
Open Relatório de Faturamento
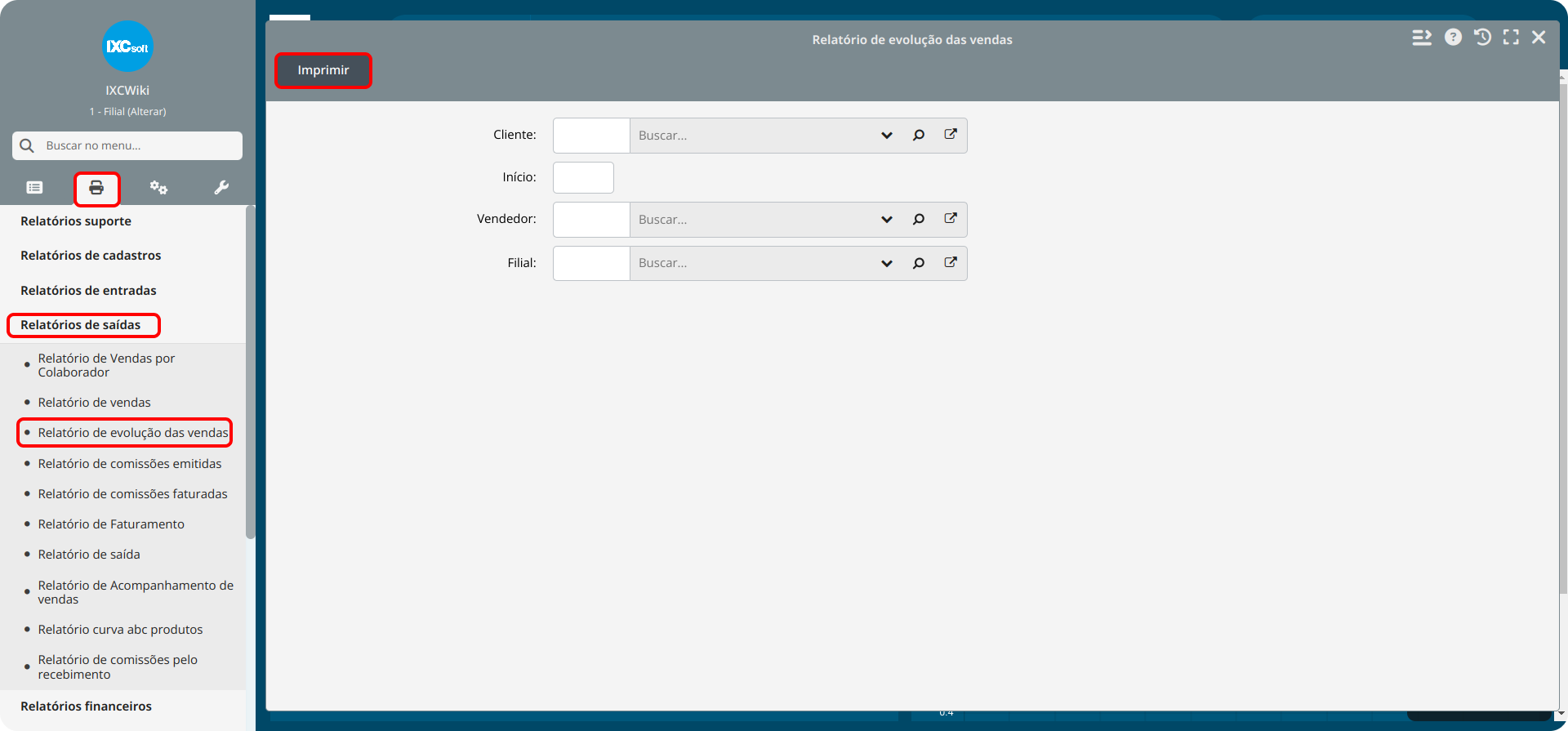pyautogui.click(x=111, y=524)
